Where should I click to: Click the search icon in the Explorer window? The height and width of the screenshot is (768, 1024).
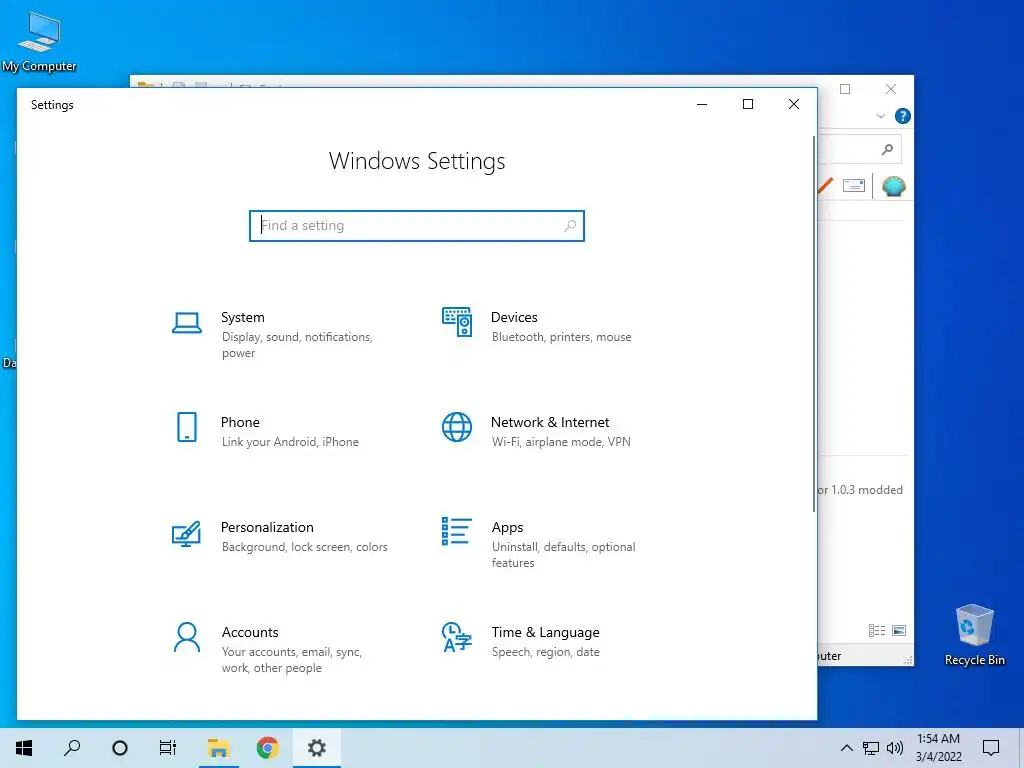[887, 150]
